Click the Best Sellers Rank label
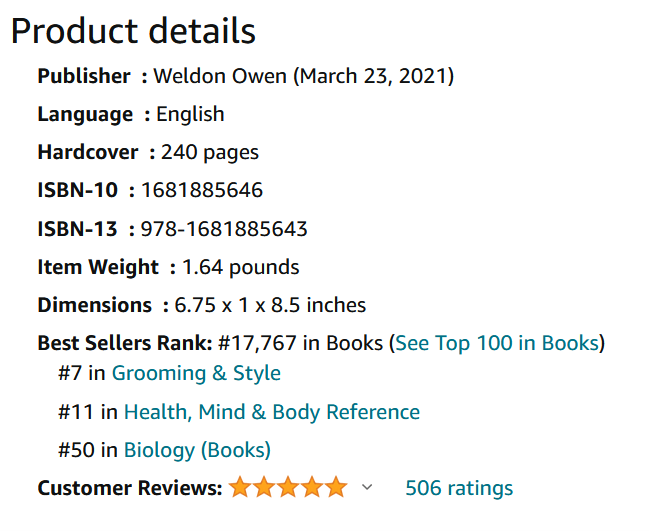The height and width of the screenshot is (531, 649). click(125, 343)
